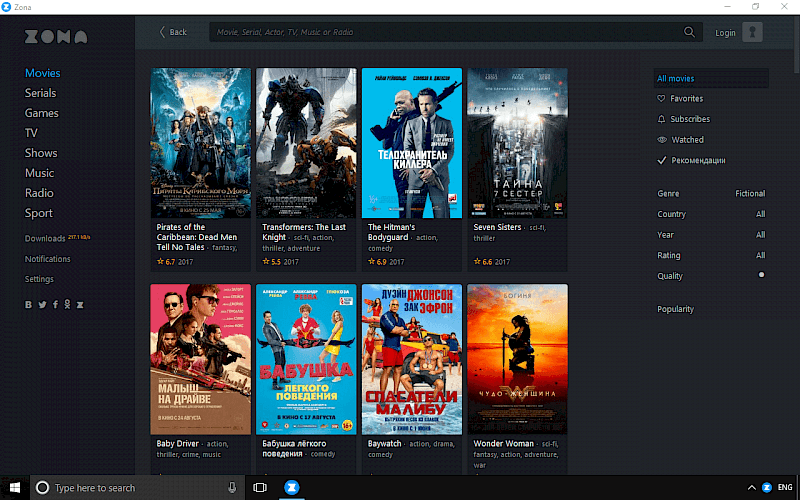Open Seven Sisters poster
Viewport: 800px width, 500px height.
coord(517,143)
